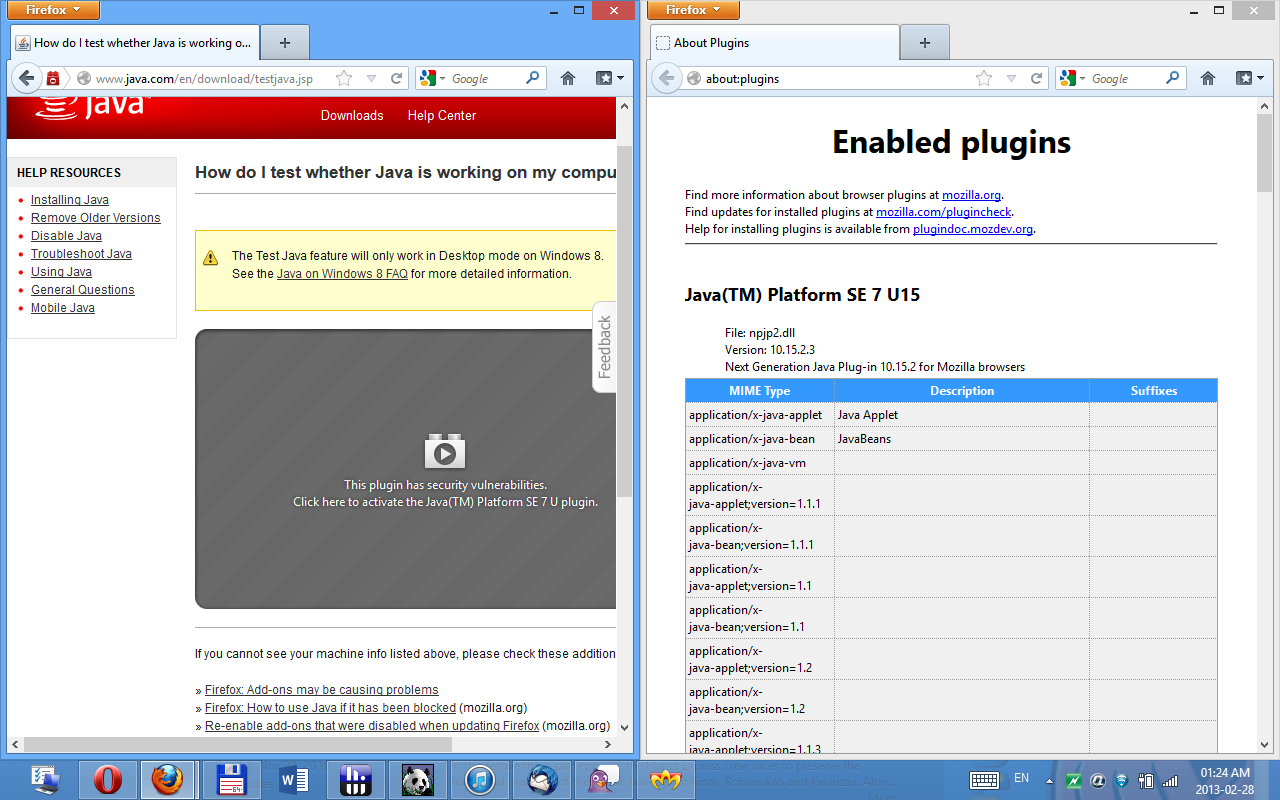Viewport: 1280px width, 800px height.
Task: Open Microsoft Word from the taskbar
Action: (x=292, y=779)
